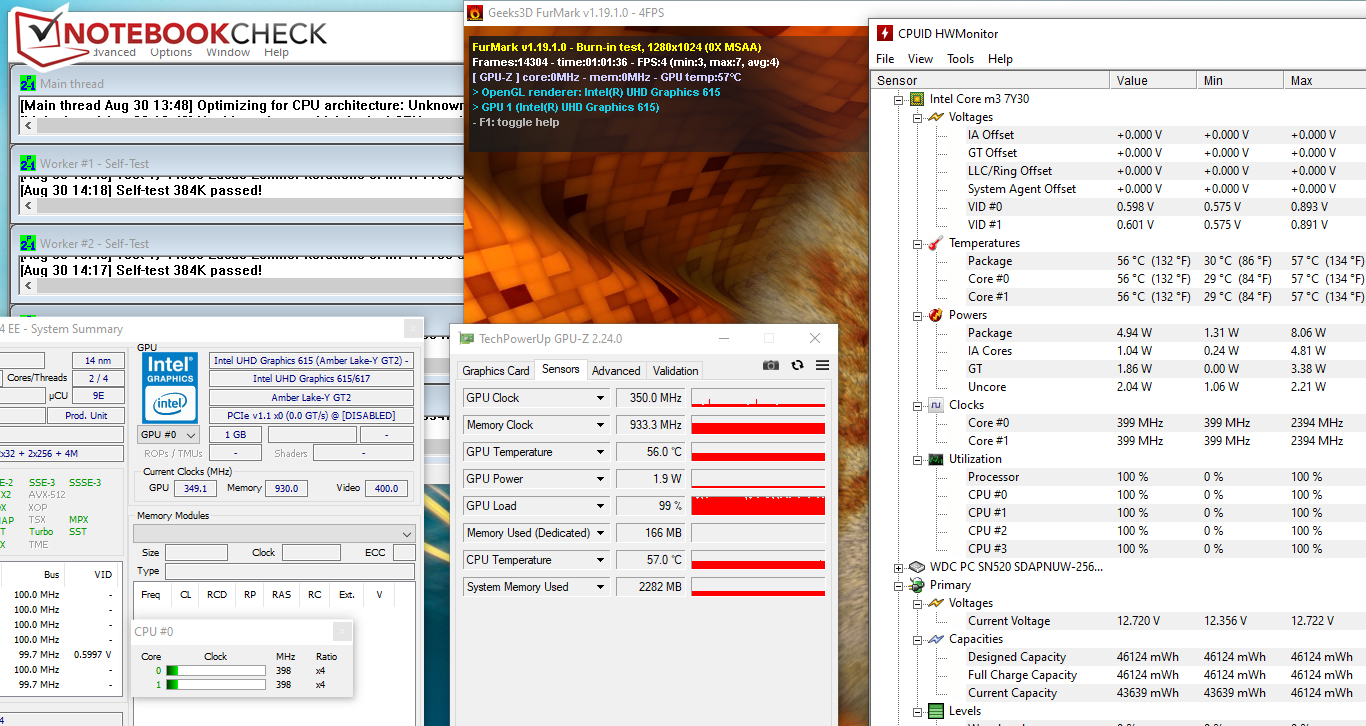Image resolution: width=1366 pixels, height=726 pixels.
Task: Click the CPU Voltages lightning icon in HWMonitor
Action: click(x=935, y=117)
